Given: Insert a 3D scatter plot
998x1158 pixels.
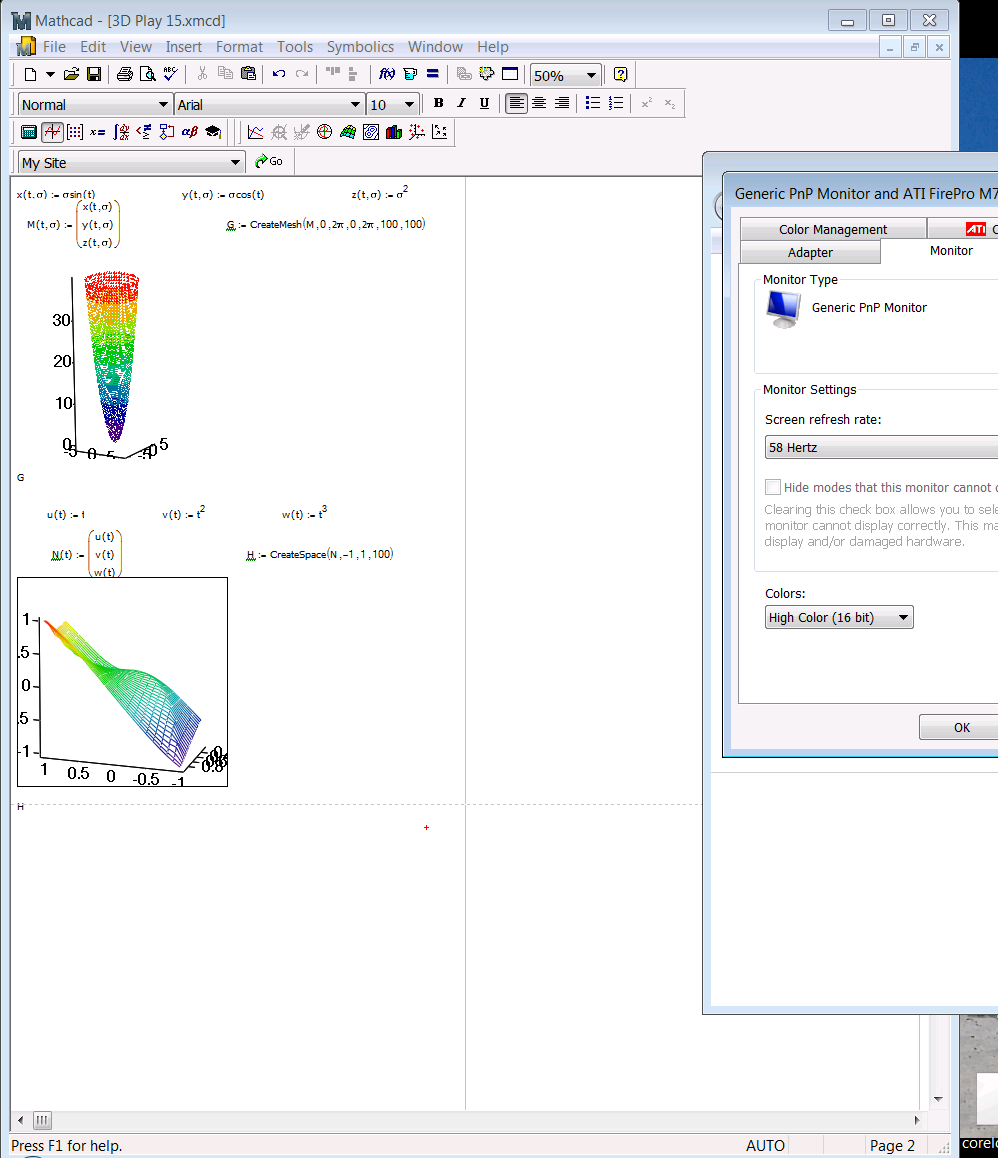Looking at the screenshot, I should [x=417, y=132].
